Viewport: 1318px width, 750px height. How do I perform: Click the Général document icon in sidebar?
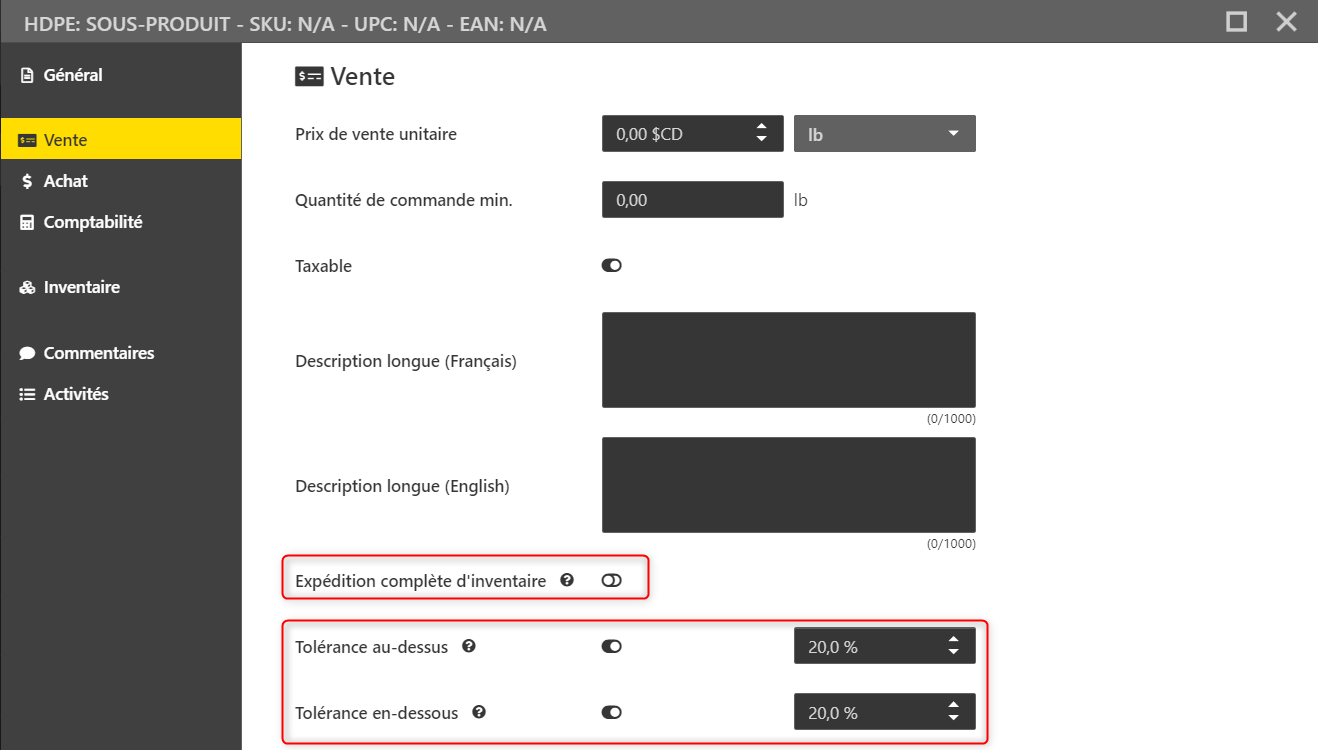click(x=27, y=75)
